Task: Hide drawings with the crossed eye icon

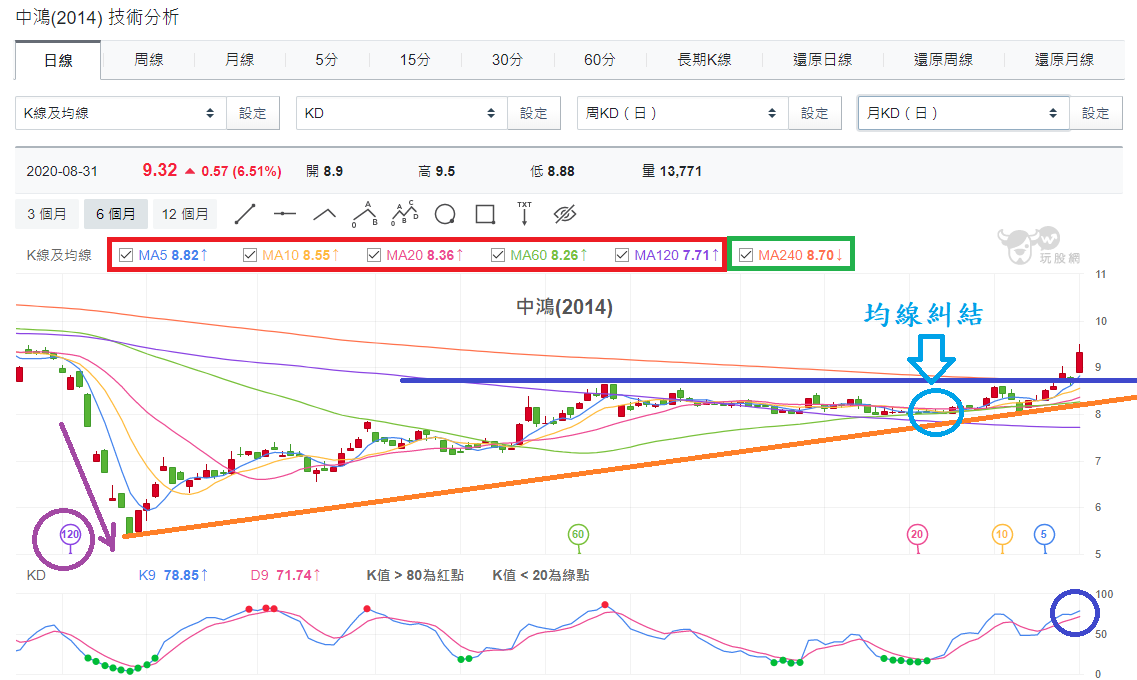Action: (564, 214)
